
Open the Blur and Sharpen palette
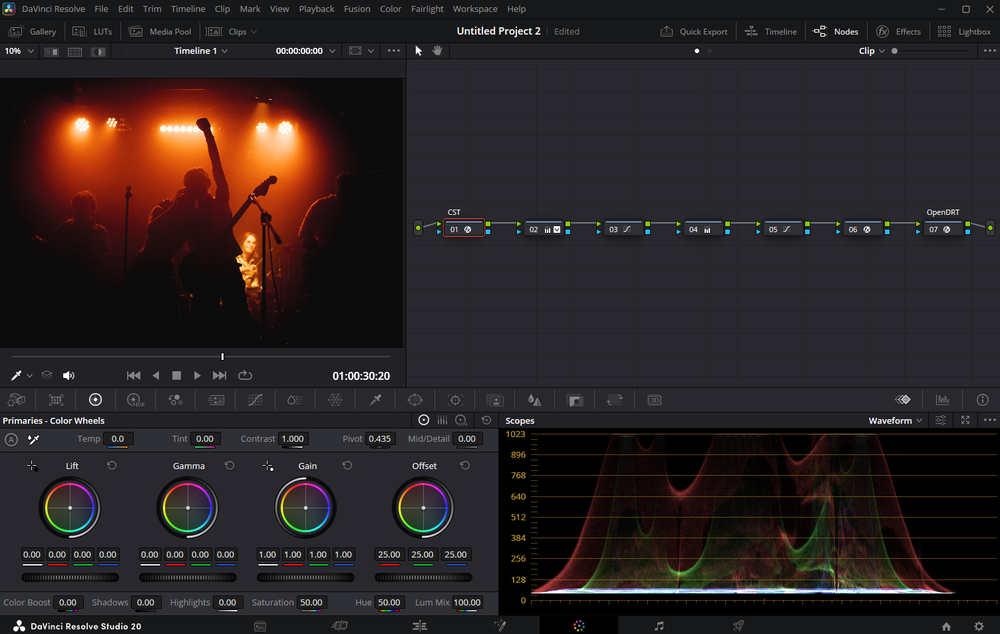tap(534, 400)
